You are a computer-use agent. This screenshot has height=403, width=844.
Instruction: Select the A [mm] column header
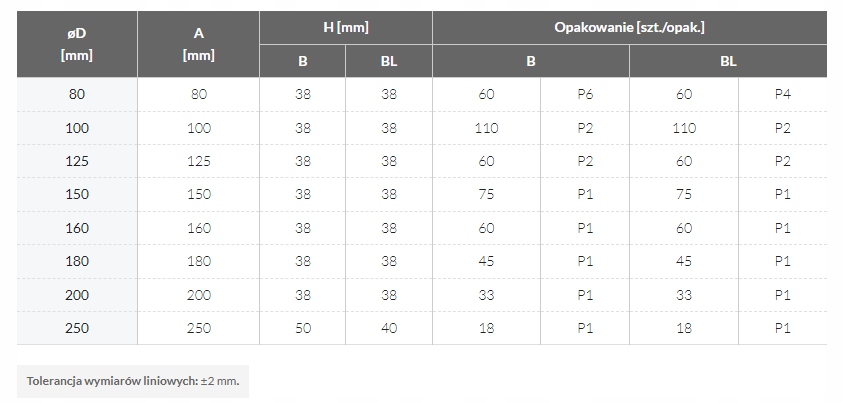tap(198, 44)
